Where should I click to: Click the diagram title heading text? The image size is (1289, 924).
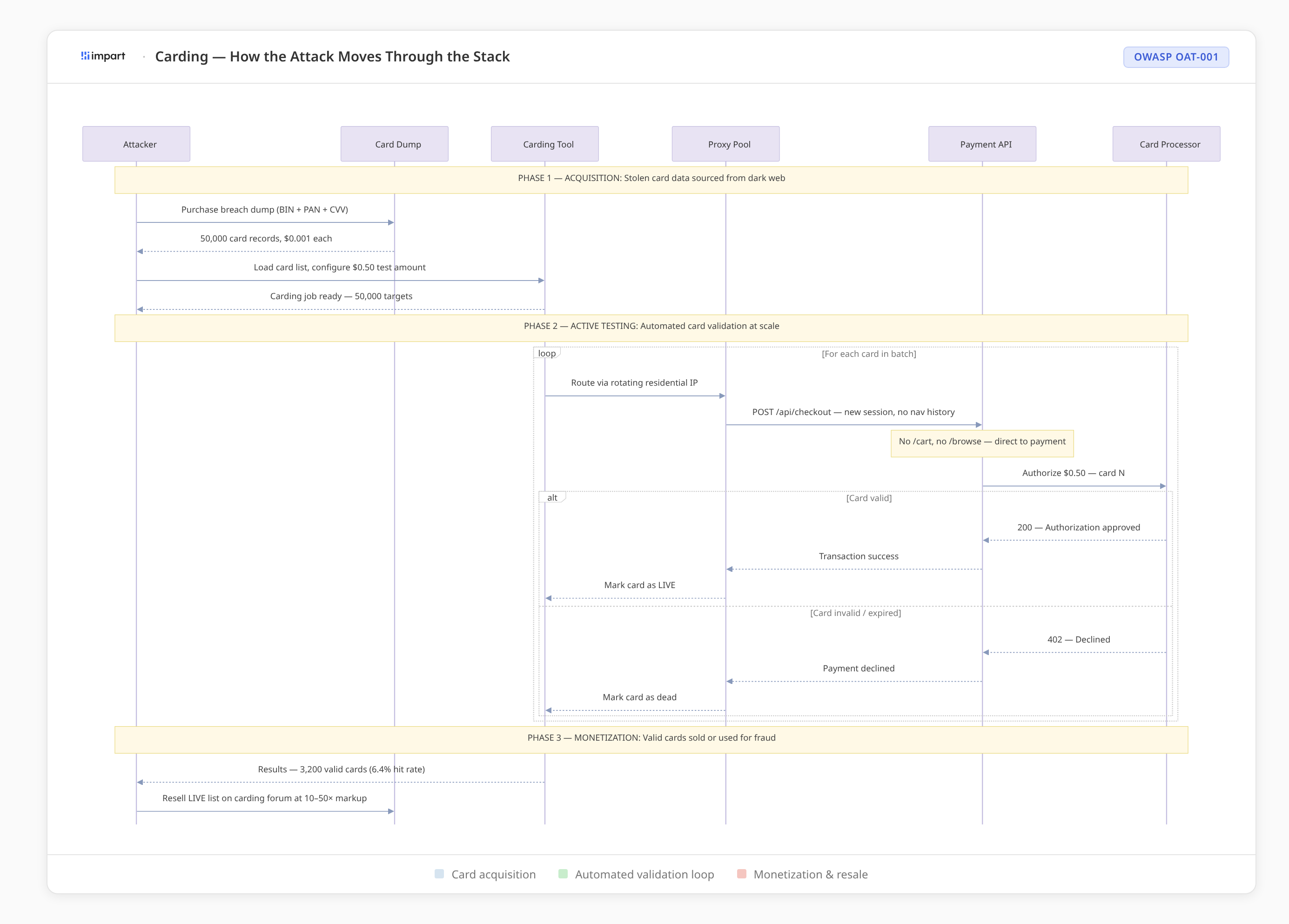[332, 56]
